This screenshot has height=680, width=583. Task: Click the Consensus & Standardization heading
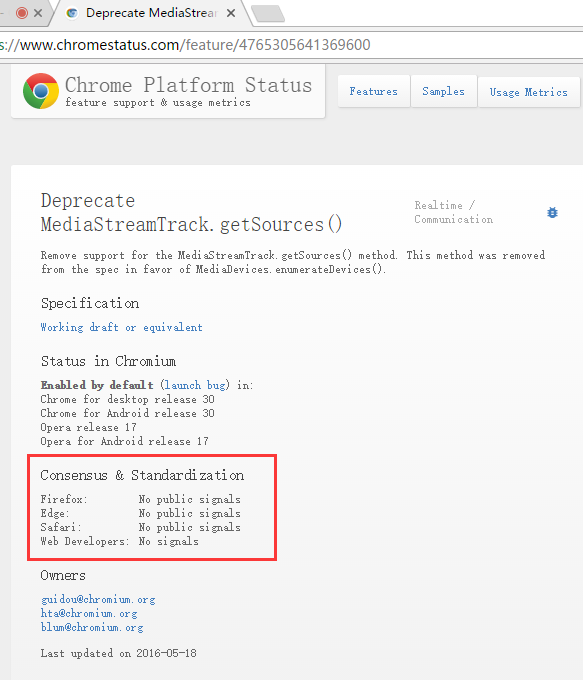click(x=142, y=475)
